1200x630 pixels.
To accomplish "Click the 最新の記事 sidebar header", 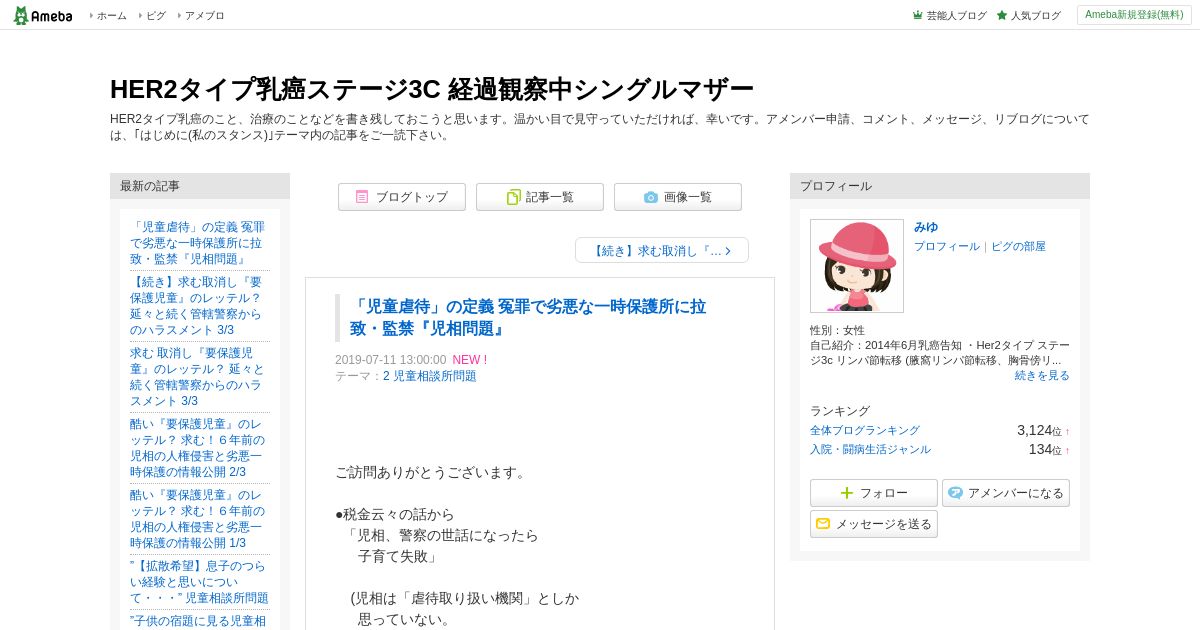I will coord(200,186).
